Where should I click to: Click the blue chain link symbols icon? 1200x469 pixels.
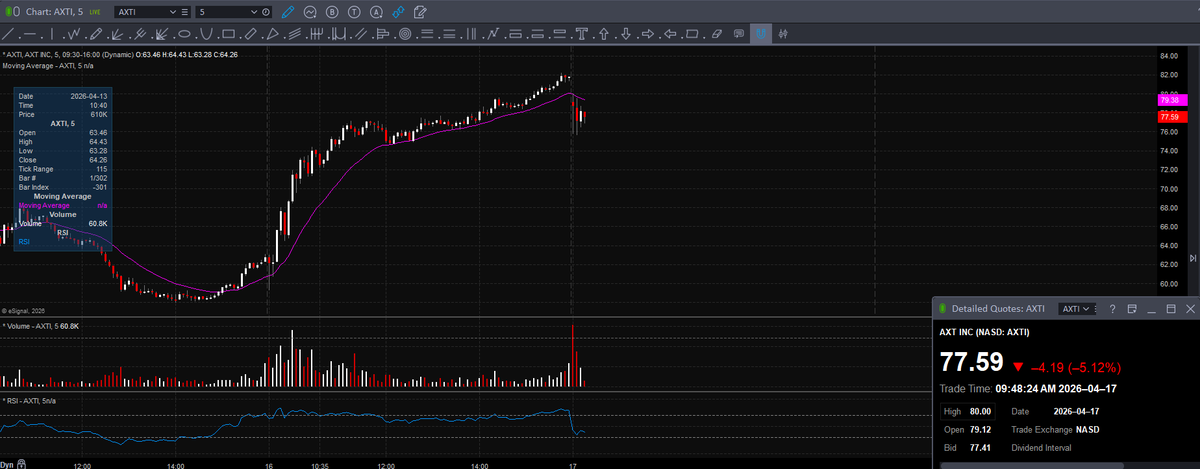tap(398, 12)
